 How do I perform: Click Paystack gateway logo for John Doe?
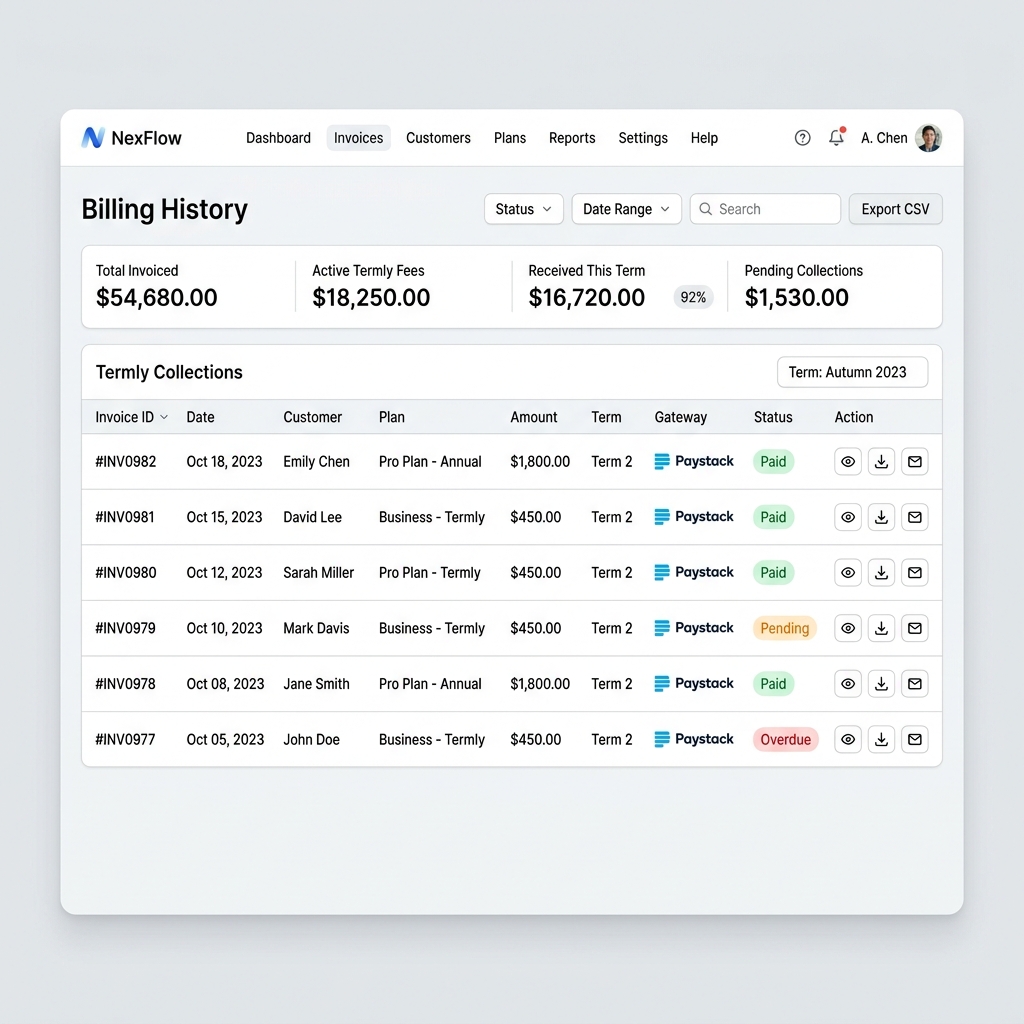click(x=694, y=739)
